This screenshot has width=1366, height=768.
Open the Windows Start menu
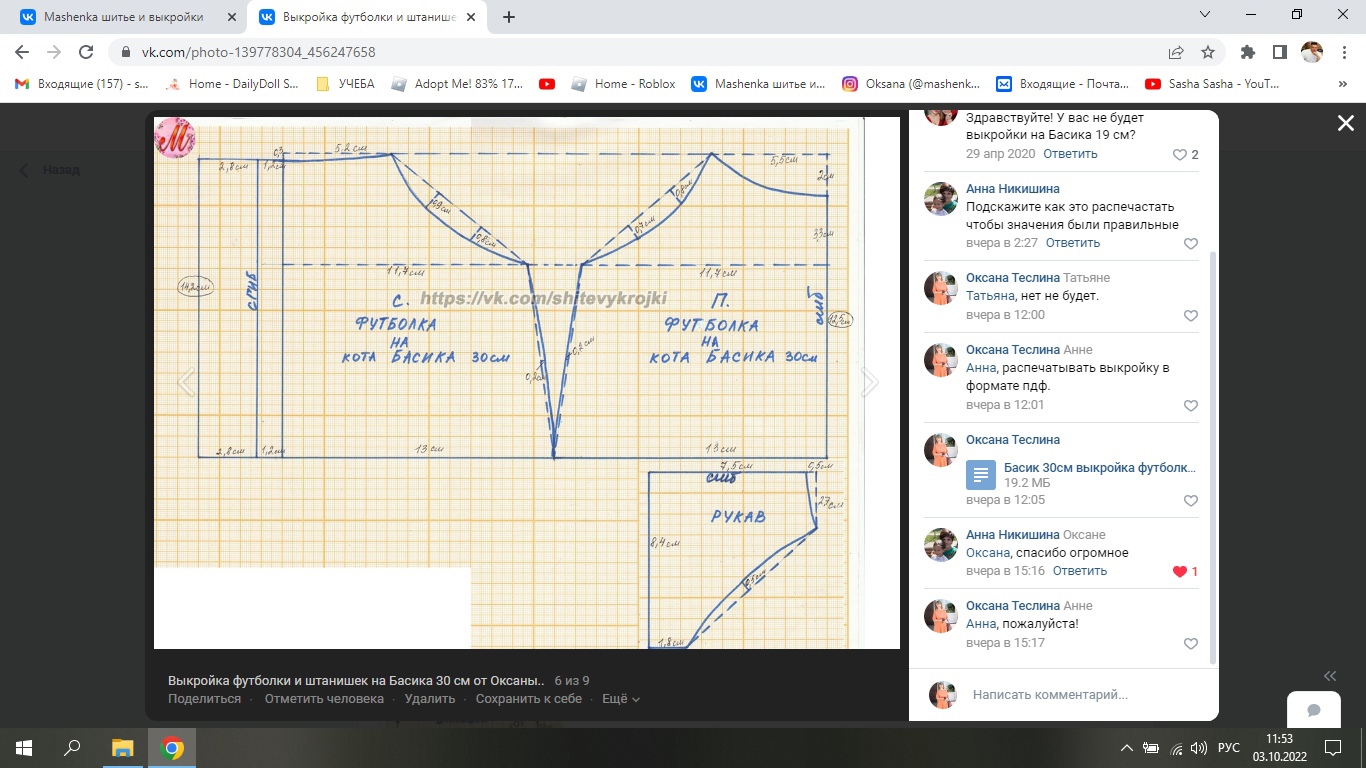click(24, 747)
